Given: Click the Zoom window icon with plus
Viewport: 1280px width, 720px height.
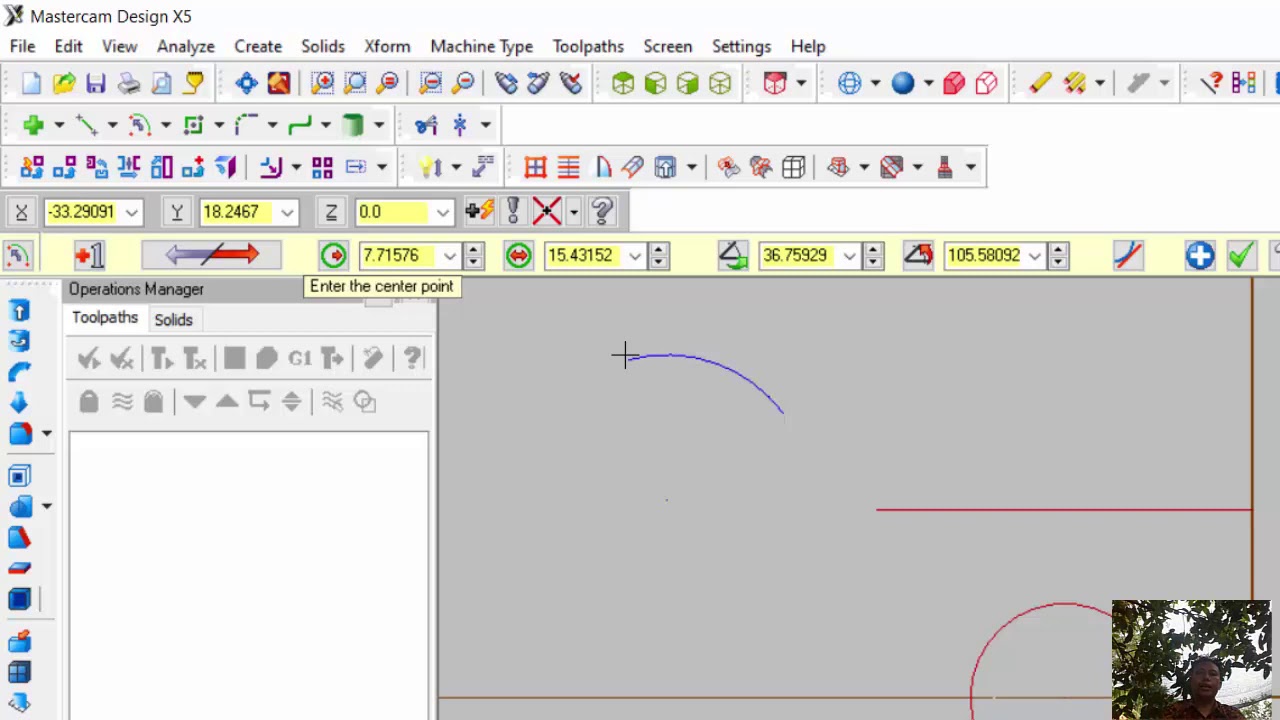Looking at the screenshot, I should (322, 83).
